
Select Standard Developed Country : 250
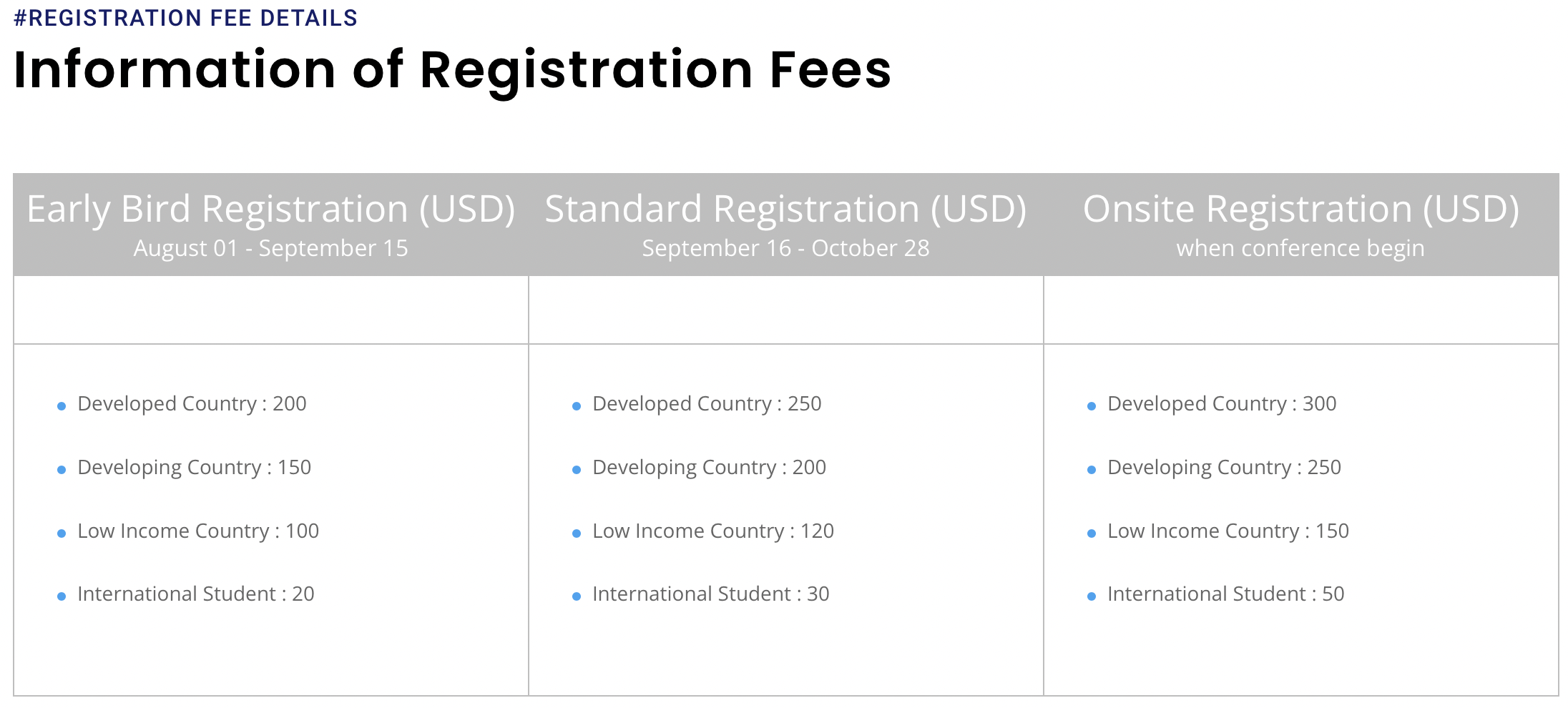click(x=707, y=404)
